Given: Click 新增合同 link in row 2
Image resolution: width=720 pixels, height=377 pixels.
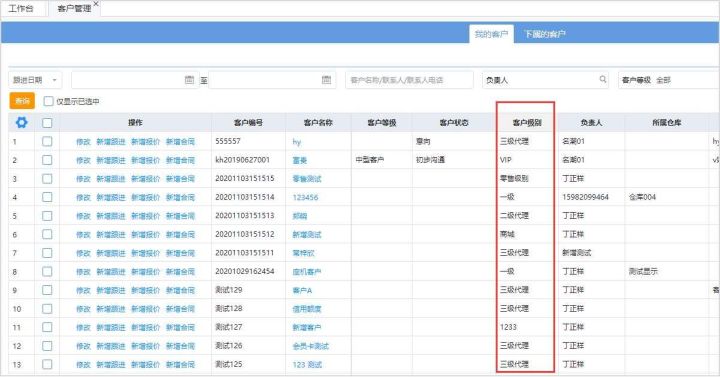Looking at the screenshot, I should click(180, 160).
